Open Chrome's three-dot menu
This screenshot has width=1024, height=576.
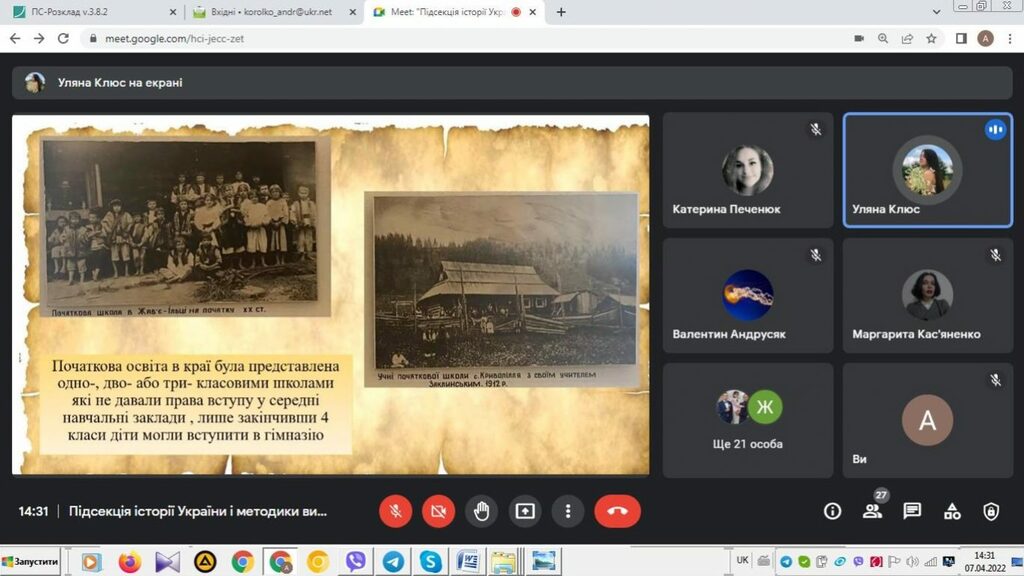coord(1009,38)
